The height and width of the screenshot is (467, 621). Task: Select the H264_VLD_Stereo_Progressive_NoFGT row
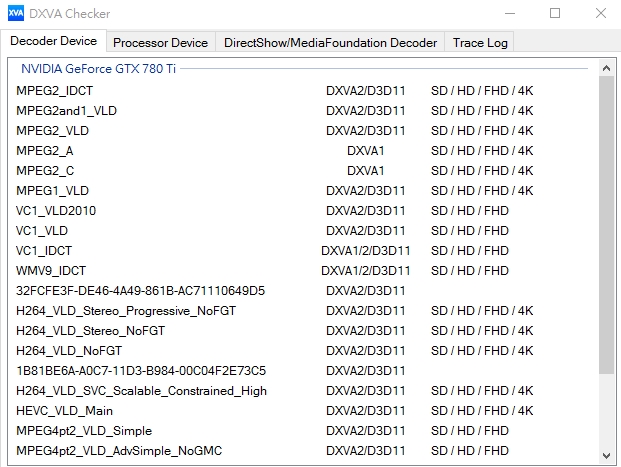130,311
